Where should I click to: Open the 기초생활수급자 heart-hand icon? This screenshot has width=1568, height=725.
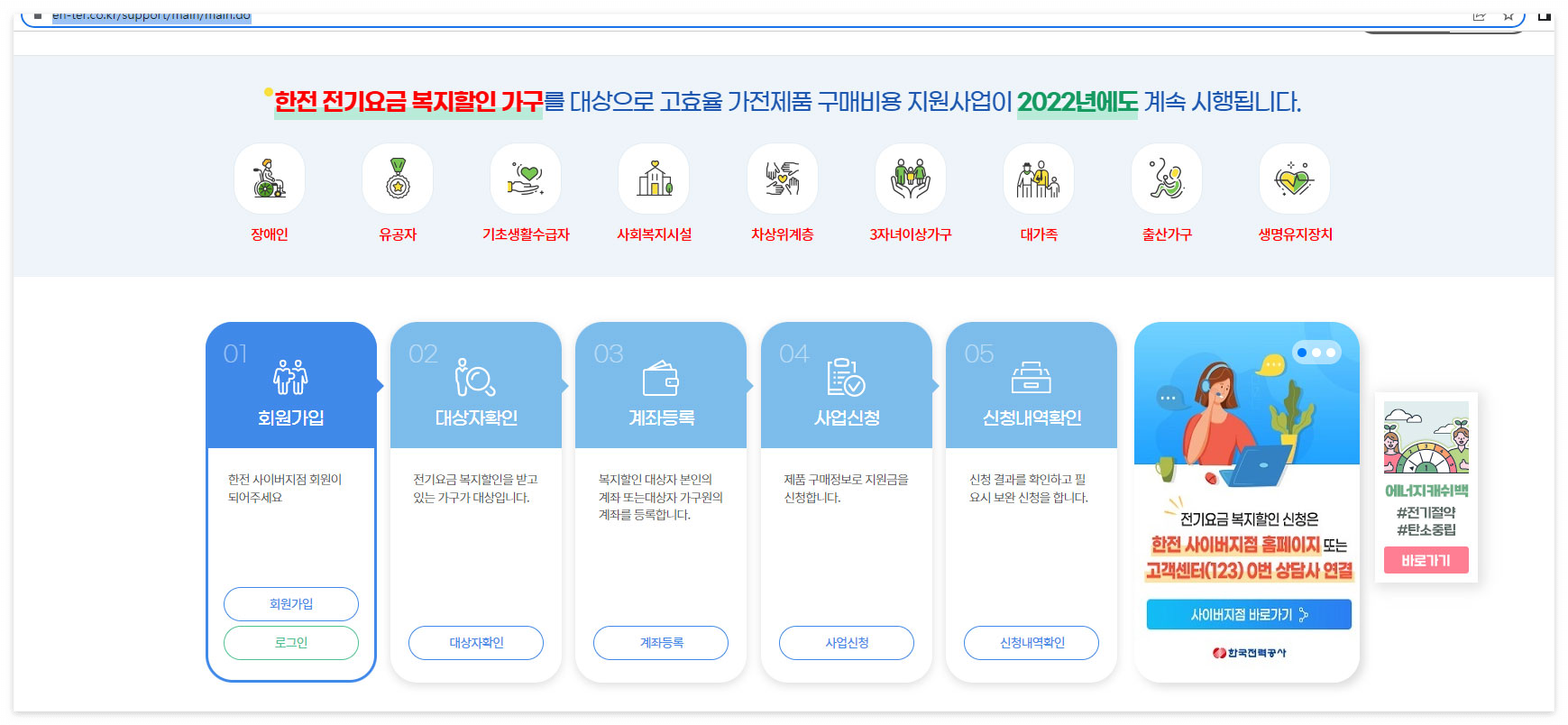click(x=526, y=179)
